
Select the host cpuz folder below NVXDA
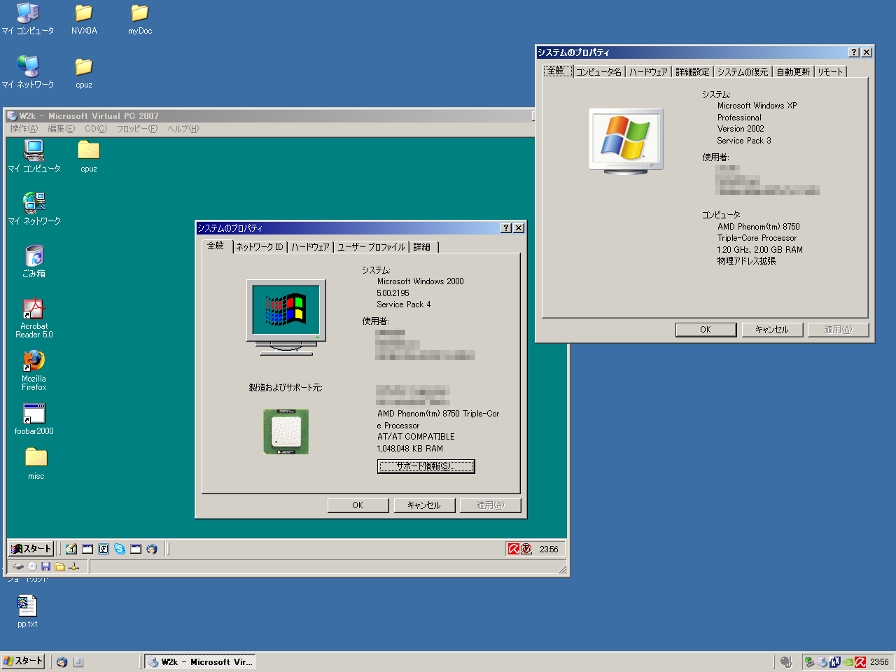click(x=84, y=73)
